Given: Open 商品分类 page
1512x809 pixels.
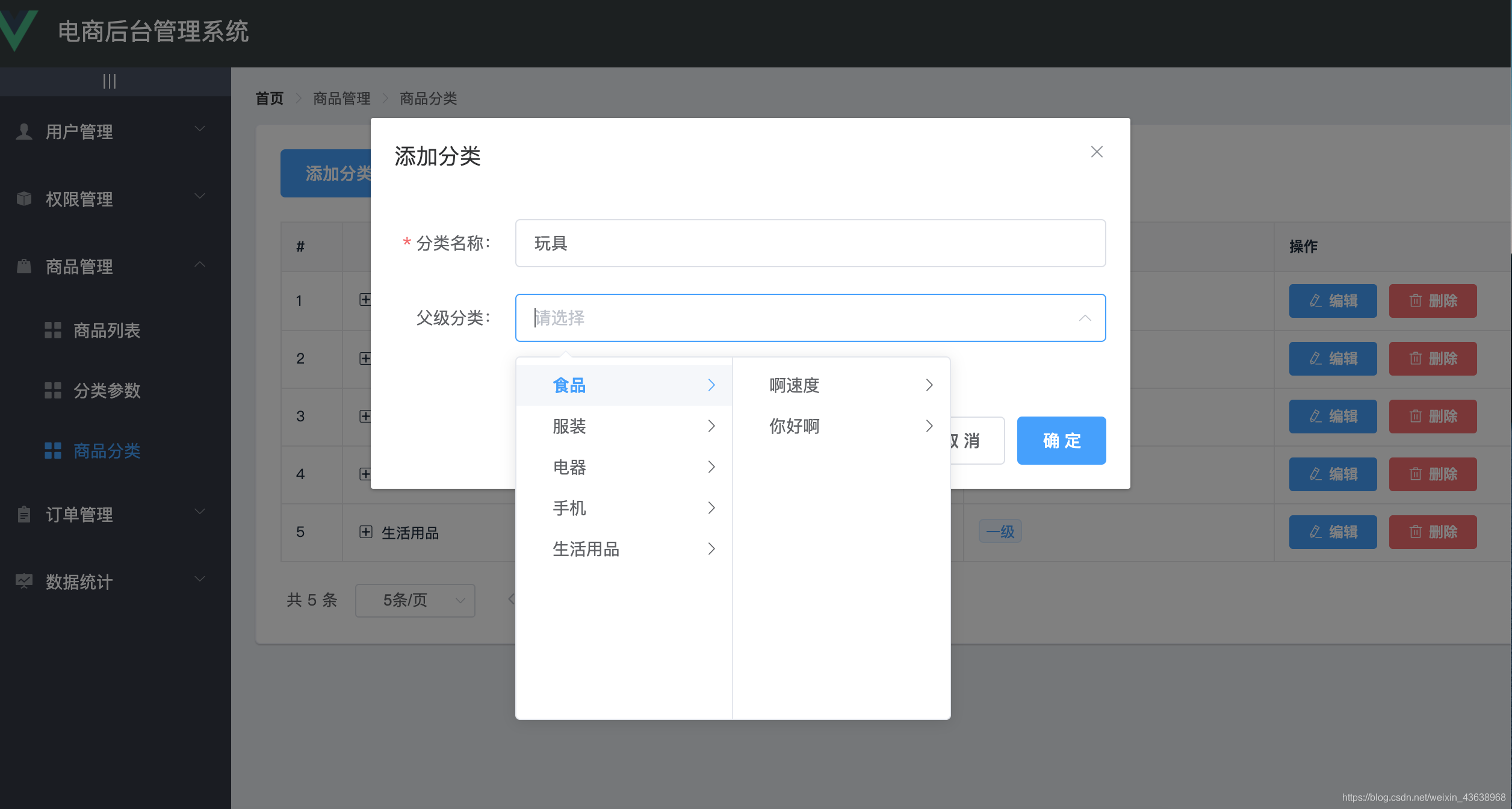Looking at the screenshot, I should coord(116,450).
